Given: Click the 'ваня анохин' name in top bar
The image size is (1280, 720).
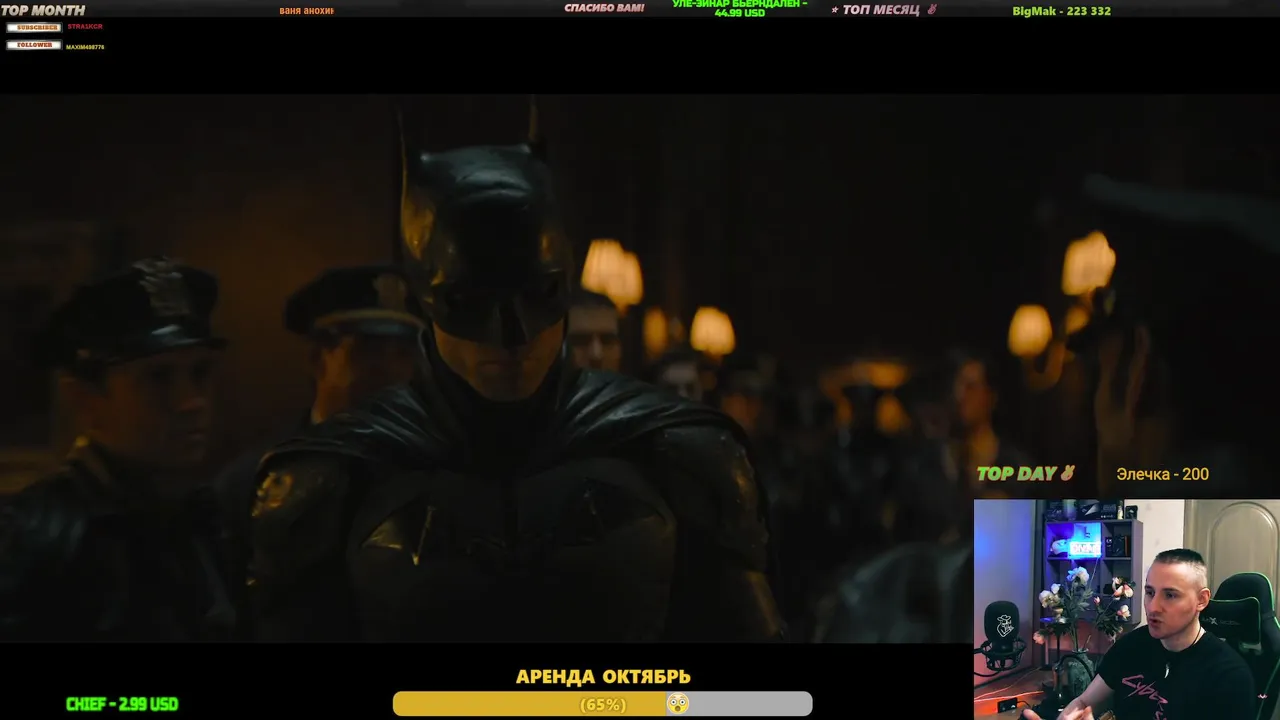Looking at the screenshot, I should pos(307,10).
